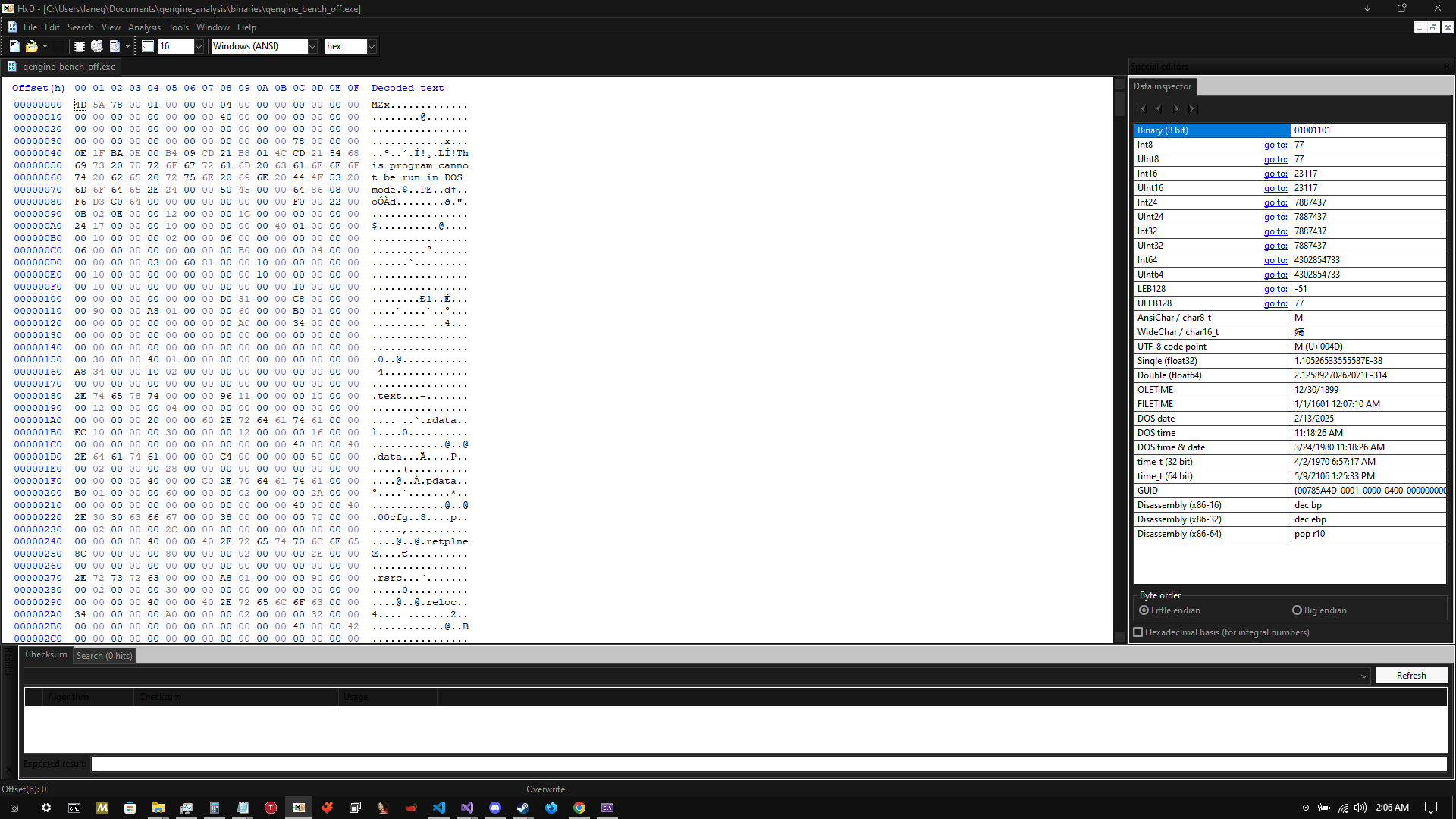Click the Search 0 hits tab
The image size is (1456, 819).
pyautogui.click(x=104, y=655)
